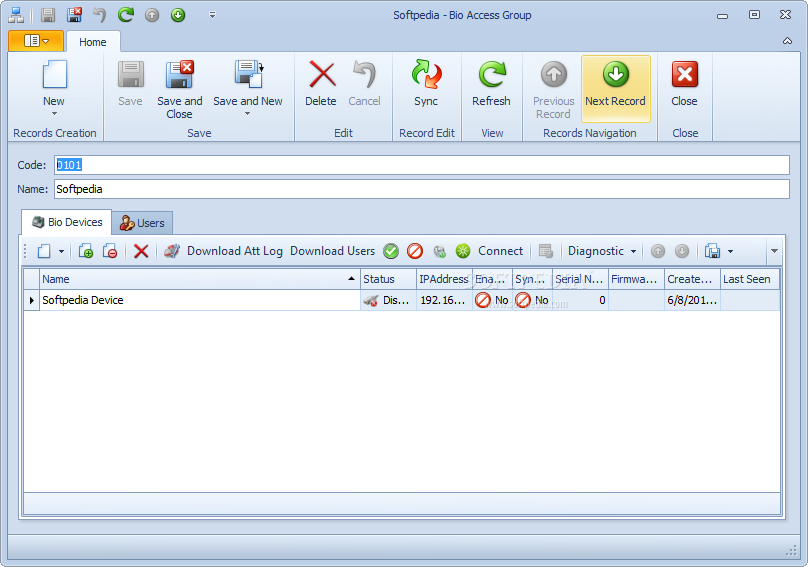
Task: Click the Create... column header
Action: pos(693,279)
